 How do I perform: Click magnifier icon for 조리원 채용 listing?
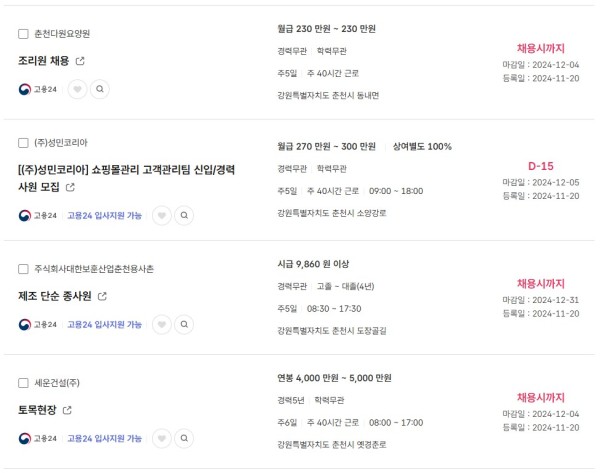(x=100, y=89)
